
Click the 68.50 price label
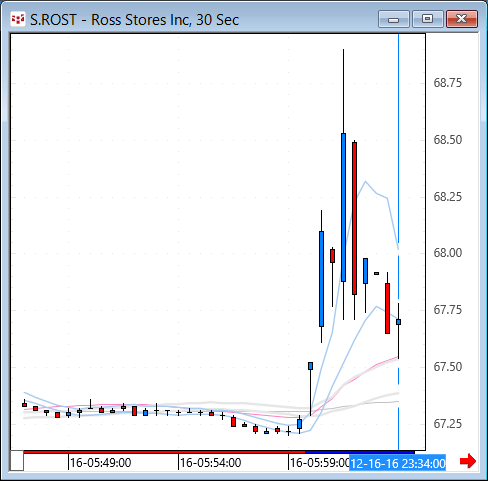(x=447, y=140)
